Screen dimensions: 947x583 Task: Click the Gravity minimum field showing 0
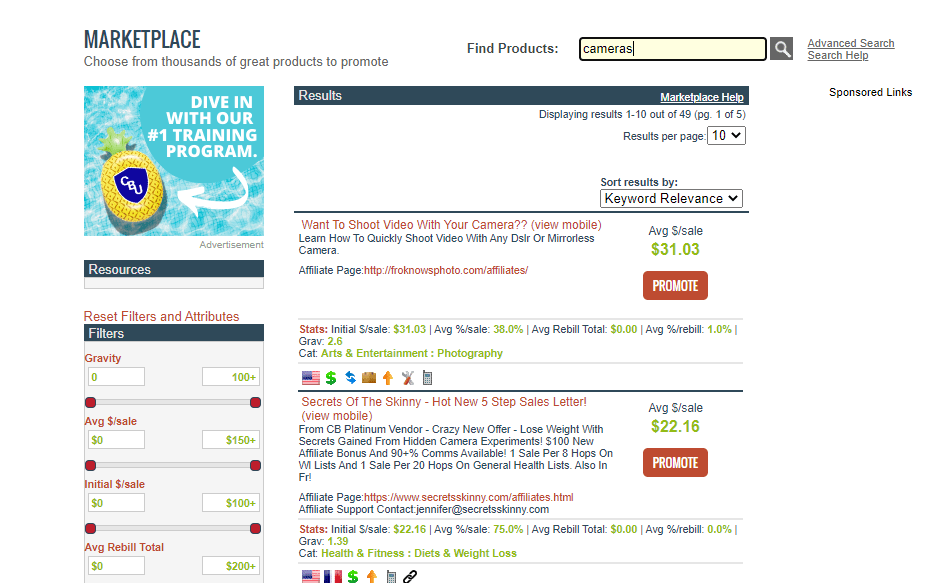point(117,377)
